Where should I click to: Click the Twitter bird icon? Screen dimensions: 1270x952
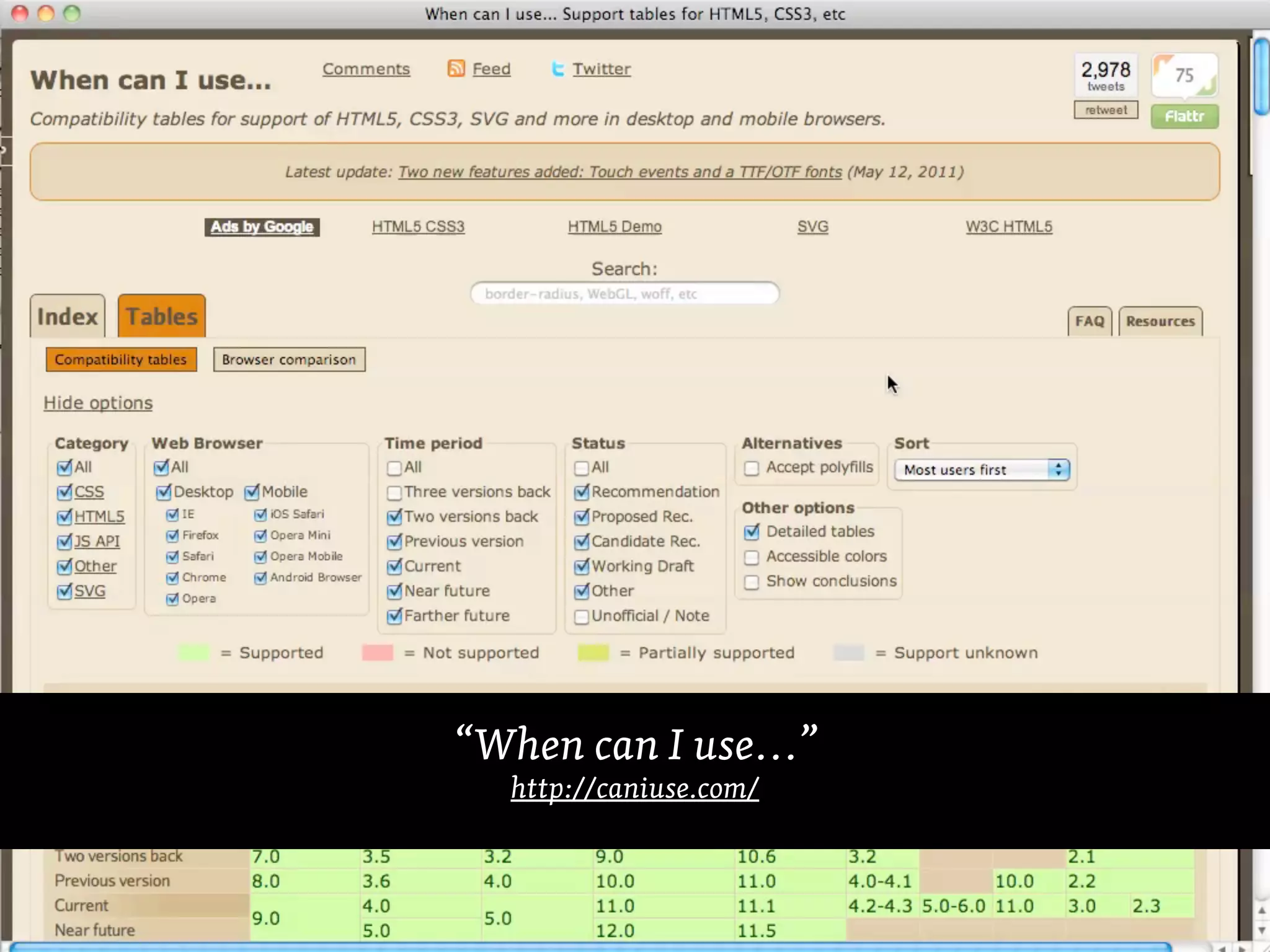click(558, 69)
